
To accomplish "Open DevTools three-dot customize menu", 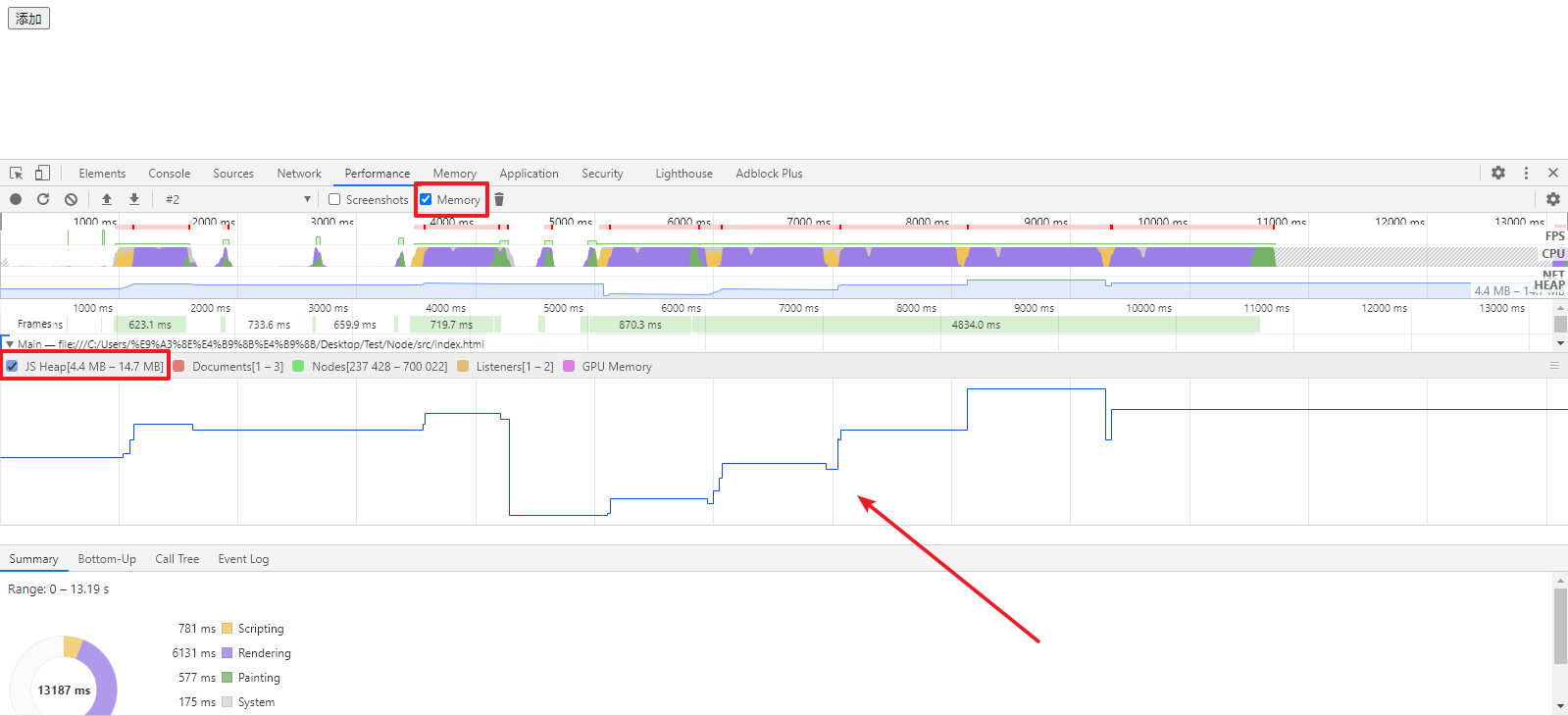I will click(x=1526, y=173).
